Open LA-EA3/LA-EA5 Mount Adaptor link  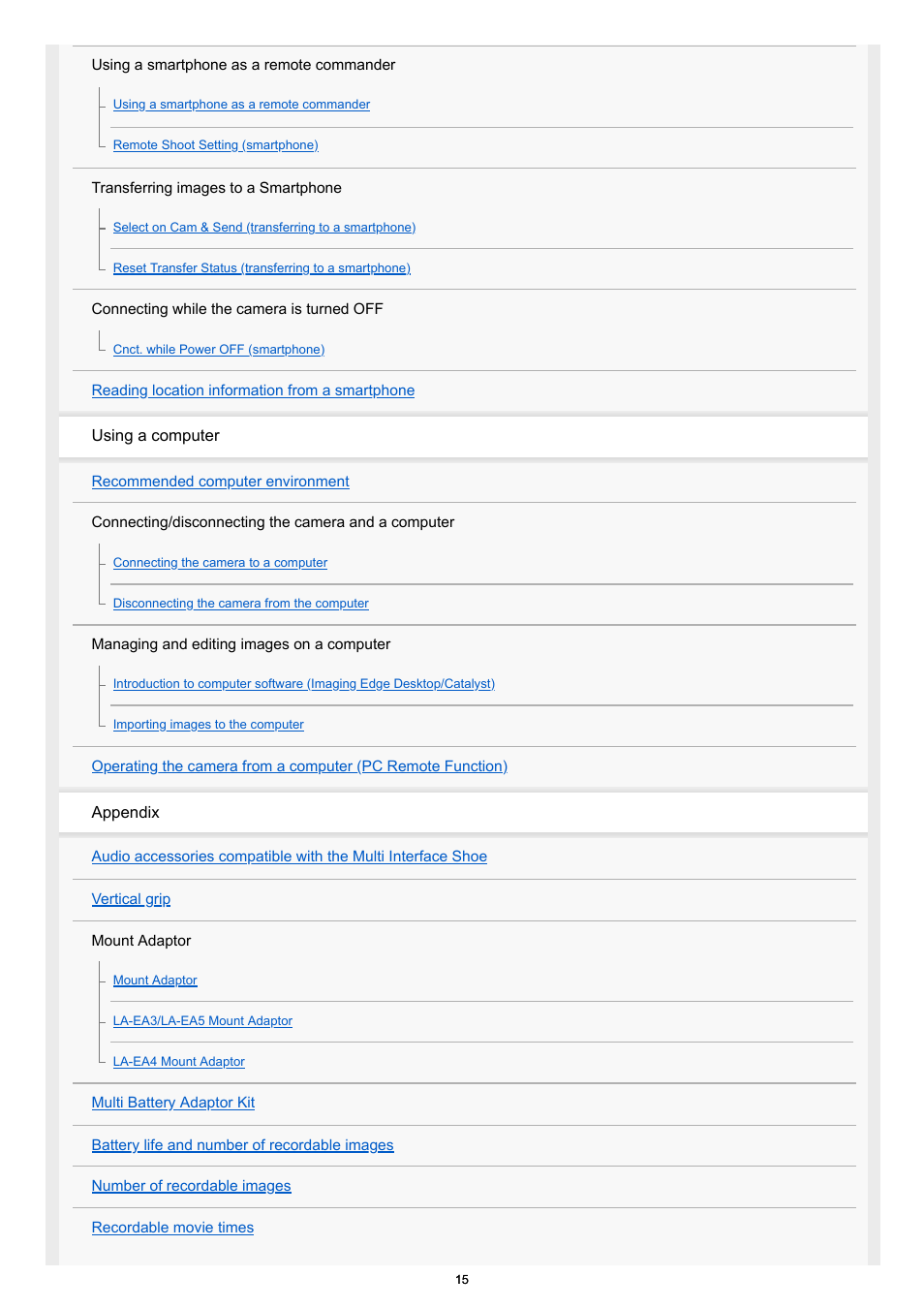[202, 1021]
